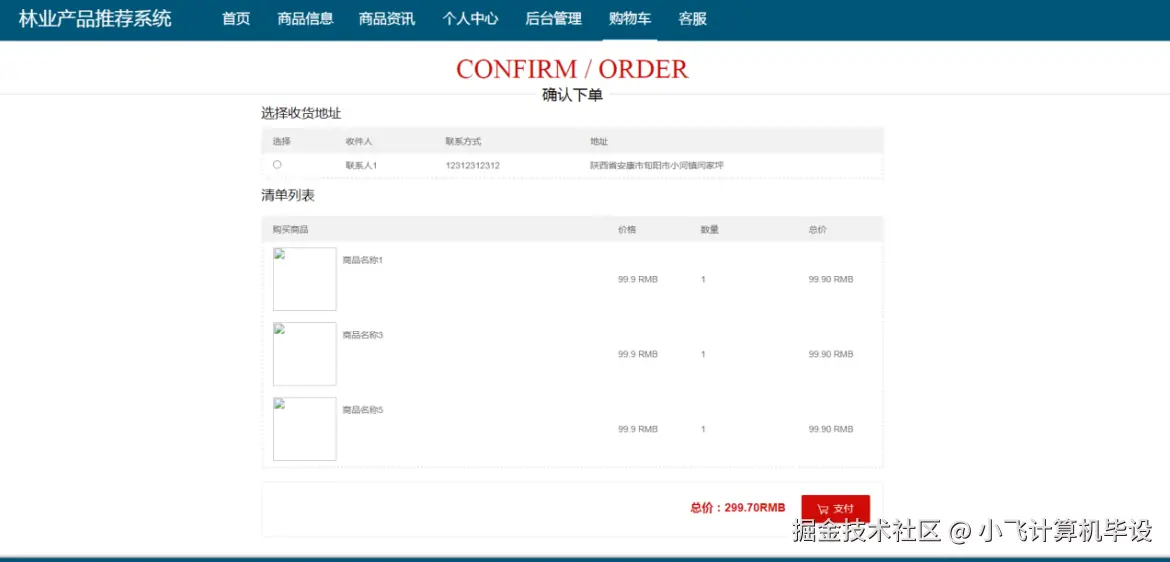The width and height of the screenshot is (1170, 562).
Task: Click product name 商品名称1
Action: [362, 260]
